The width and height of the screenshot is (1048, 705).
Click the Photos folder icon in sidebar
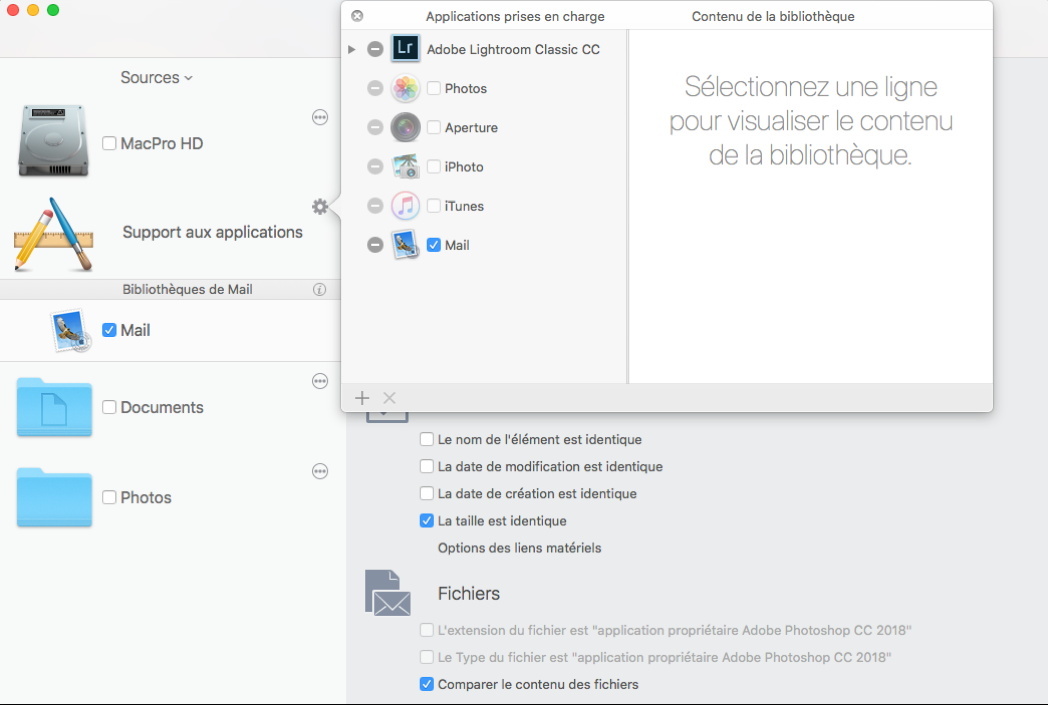[54, 497]
